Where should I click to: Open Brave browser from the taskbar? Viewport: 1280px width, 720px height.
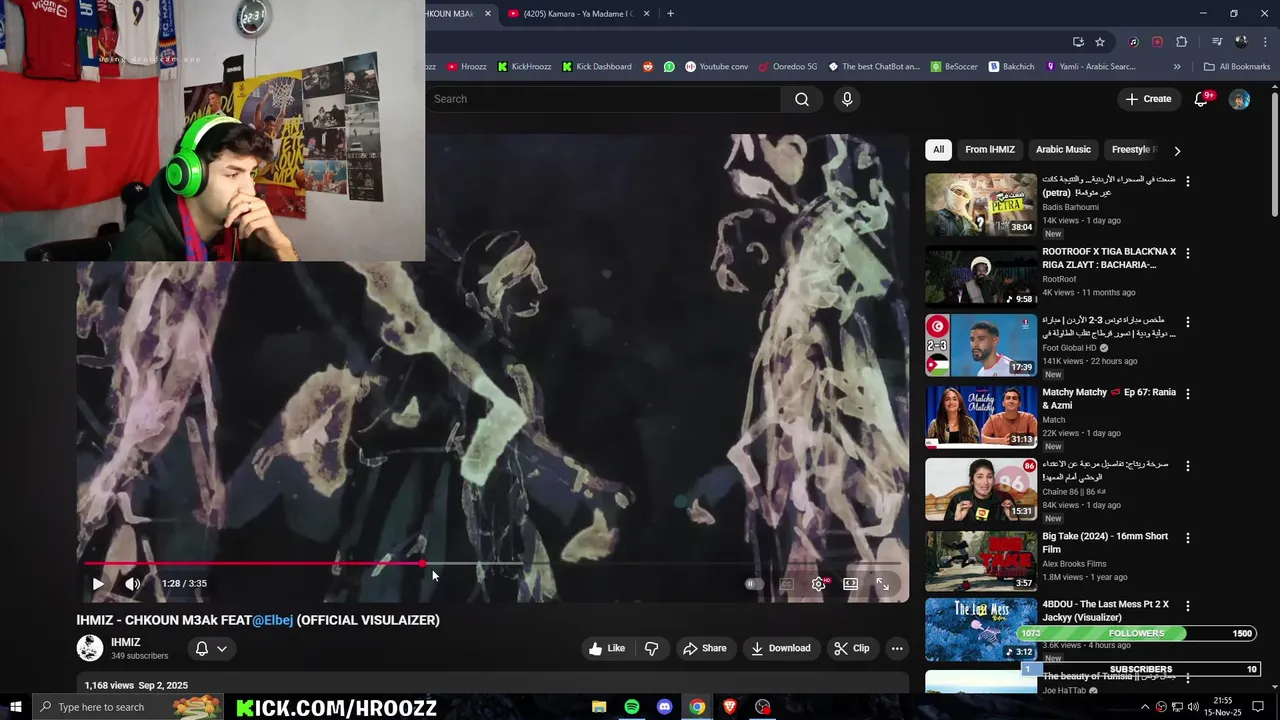(x=730, y=707)
